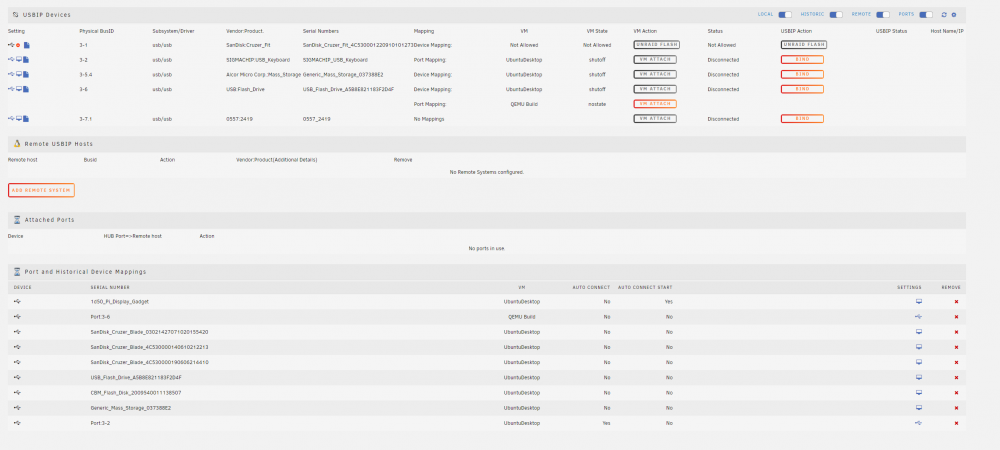Toggle the LOCAL switch
Image resolution: width=1000 pixels, height=450 pixels.
pyautogui.click(x=785, y=15)
